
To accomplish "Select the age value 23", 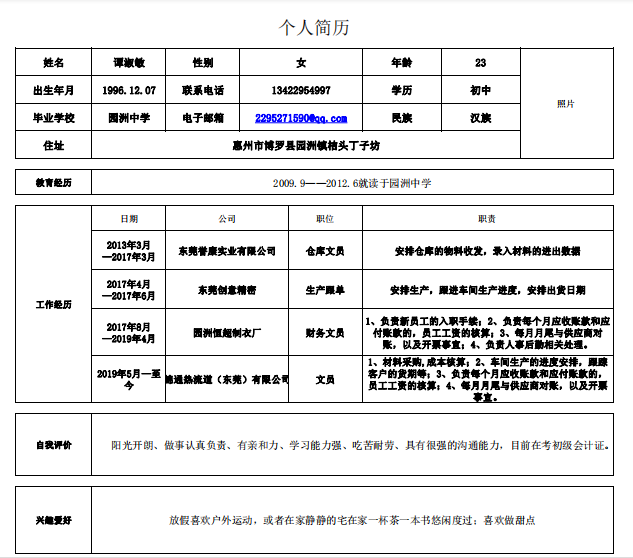I will (x=480, y=62).
